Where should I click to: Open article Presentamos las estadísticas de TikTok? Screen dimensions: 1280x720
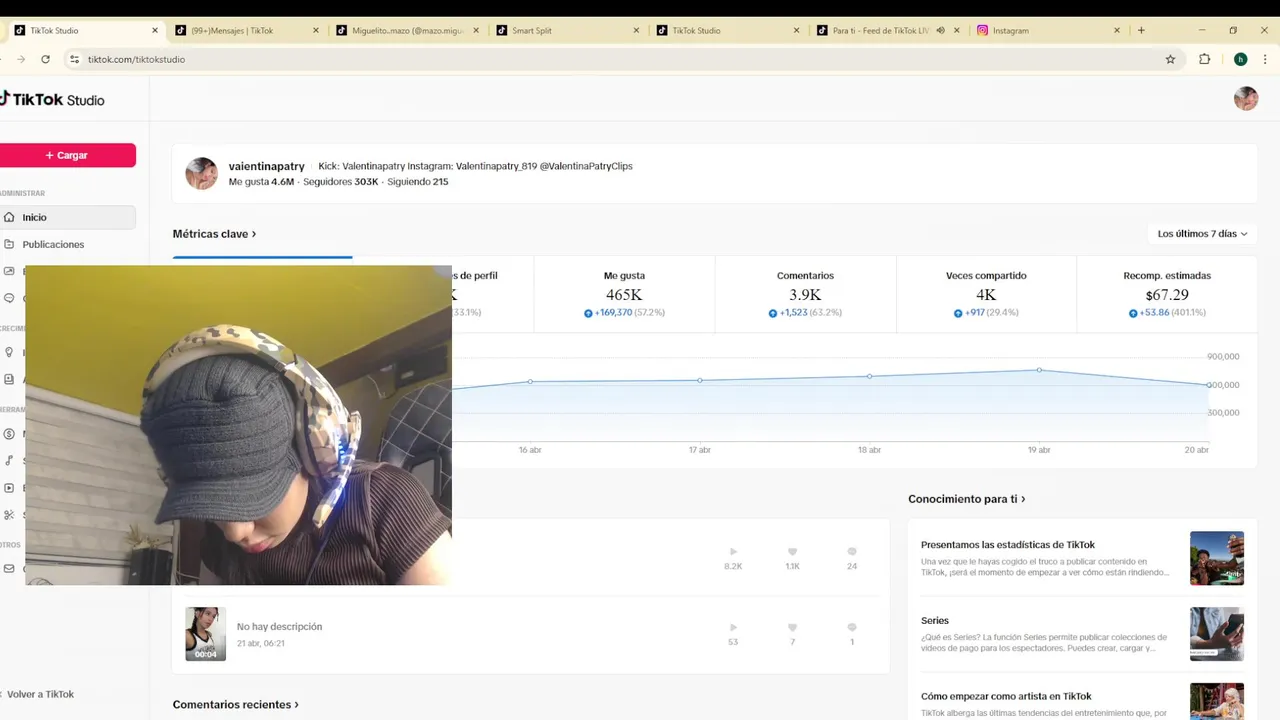tap(1007, 545)
